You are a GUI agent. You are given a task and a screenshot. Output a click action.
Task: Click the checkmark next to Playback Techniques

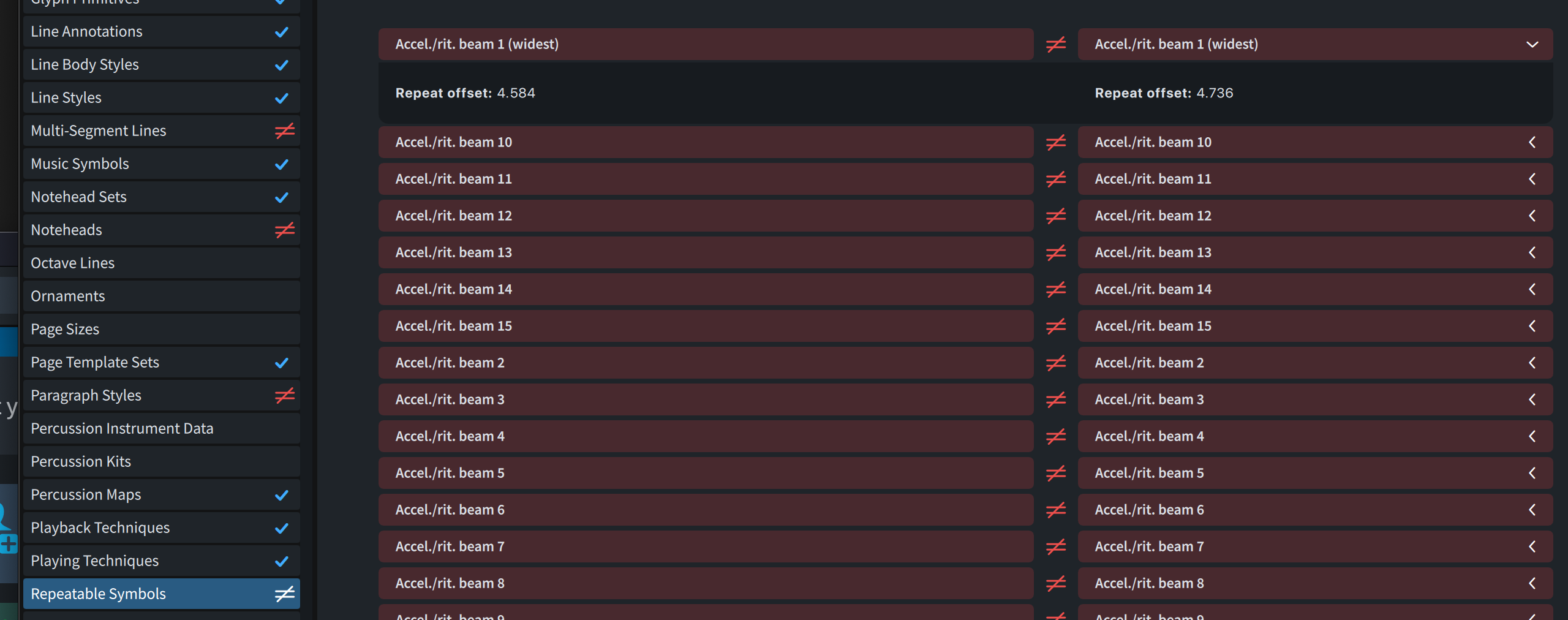pos(282,528)
